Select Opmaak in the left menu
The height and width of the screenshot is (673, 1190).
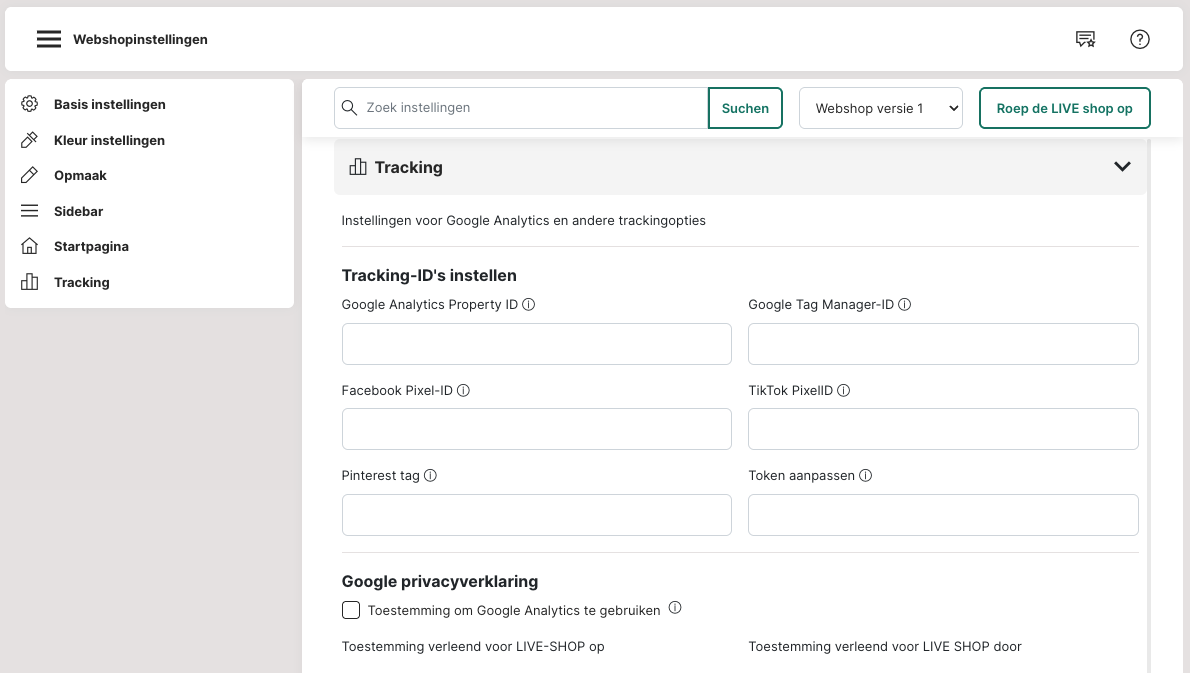pyautogui.click(x=80, y=175)
